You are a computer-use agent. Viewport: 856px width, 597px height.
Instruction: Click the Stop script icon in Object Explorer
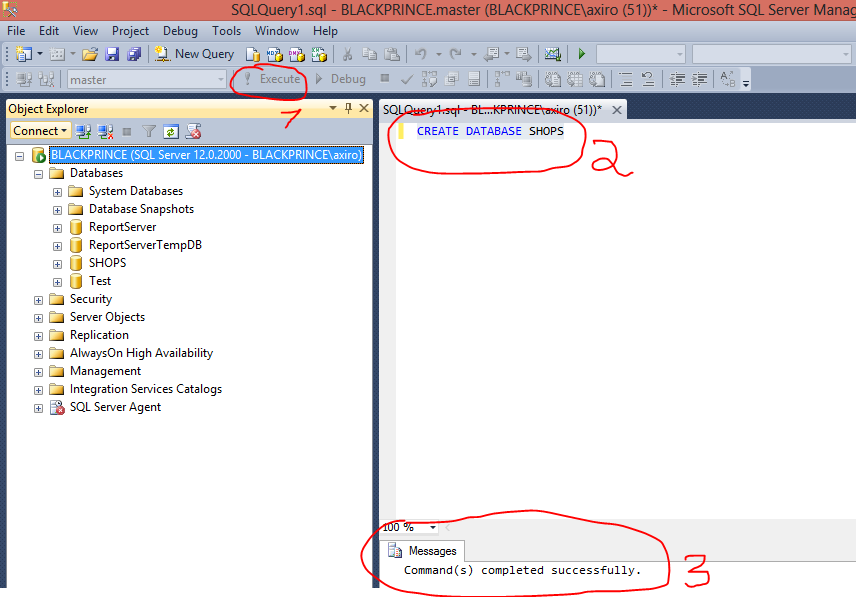[x=193, y=131]
